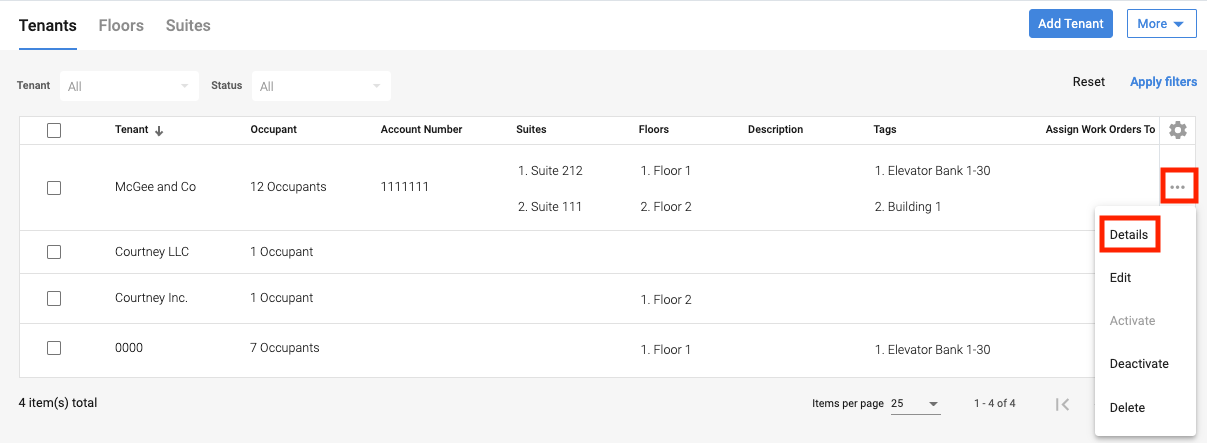Check the Courtney LLC row
Image resolution: width=1207 pixels, height=443 pixels.
tap(54, 252)
